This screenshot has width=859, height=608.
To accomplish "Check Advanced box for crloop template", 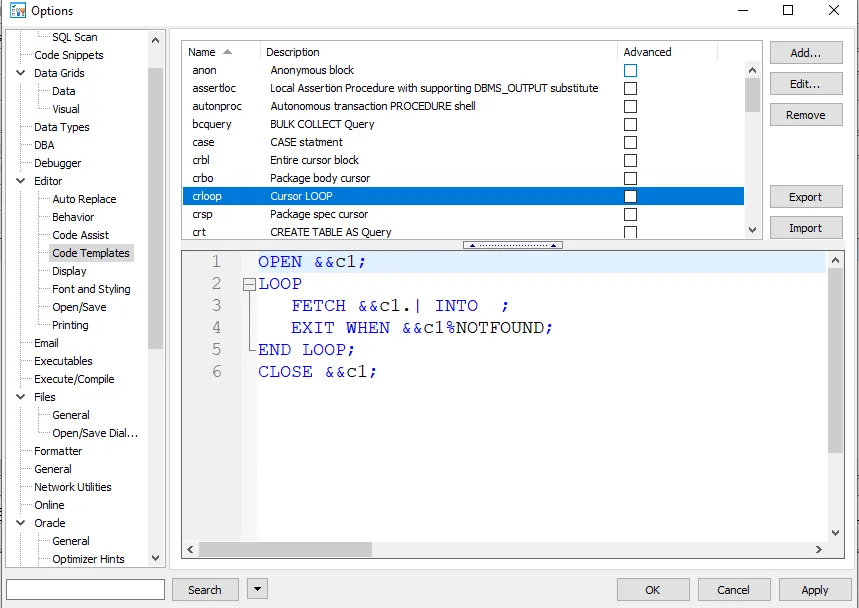I will tap(630, 197).
